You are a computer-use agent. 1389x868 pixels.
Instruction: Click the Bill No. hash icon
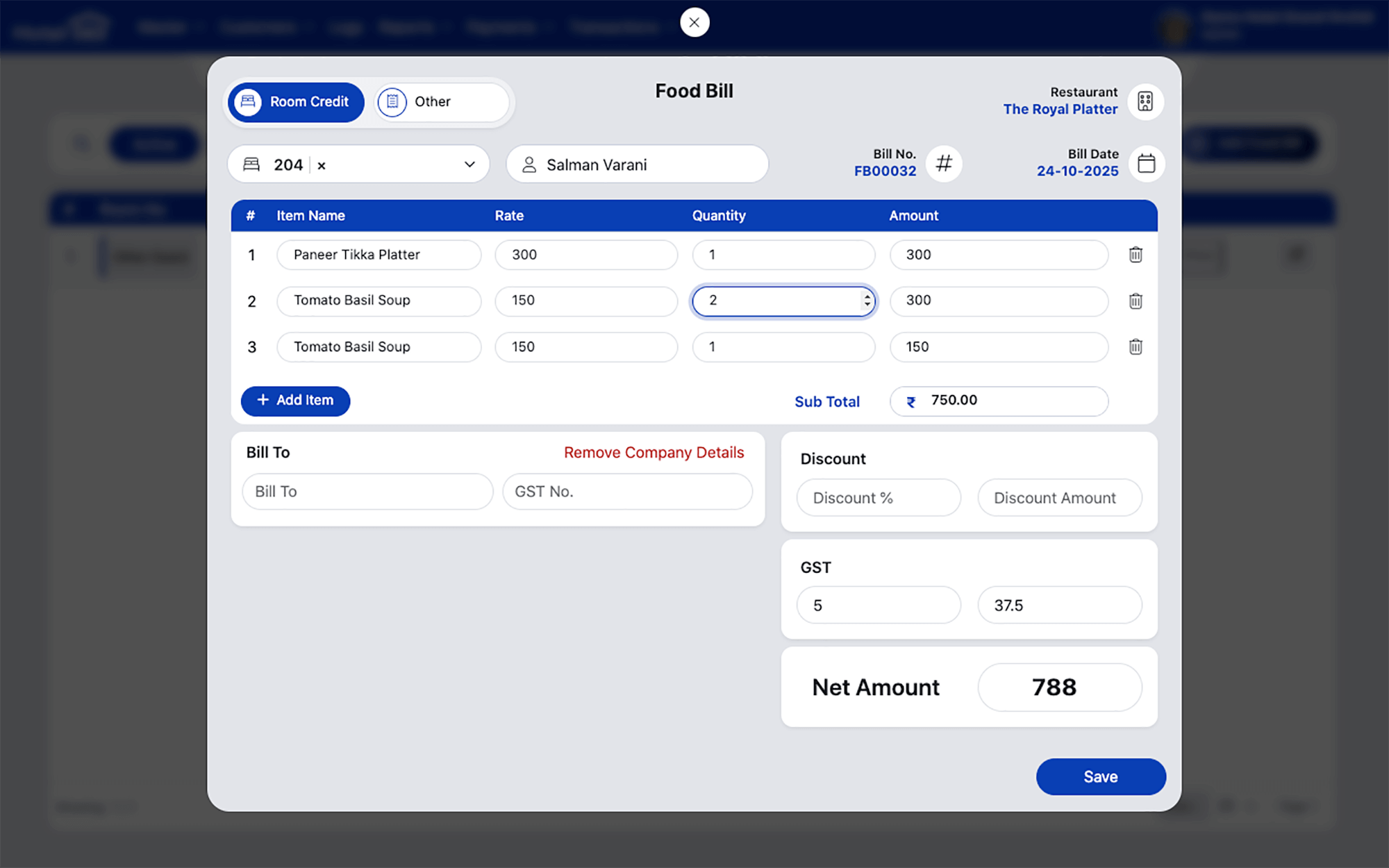[x=944, y=164]
